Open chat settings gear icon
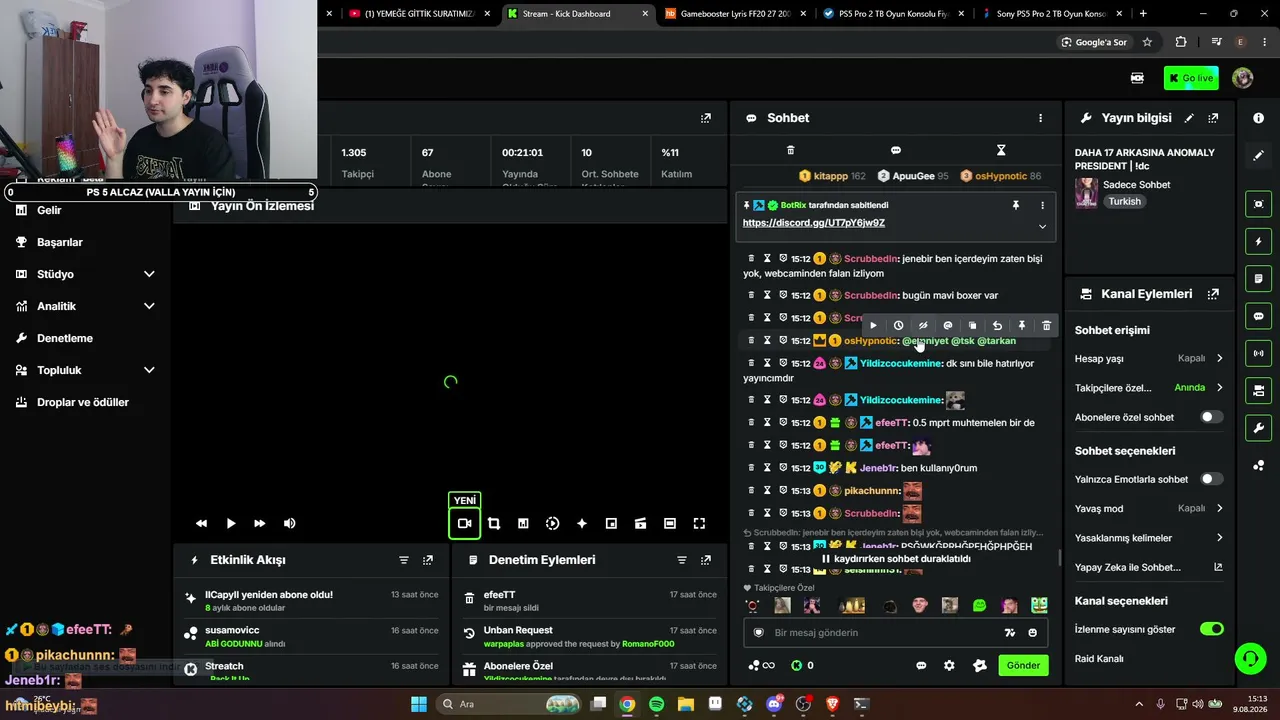1280x720 pixels. tap(949, 665)
